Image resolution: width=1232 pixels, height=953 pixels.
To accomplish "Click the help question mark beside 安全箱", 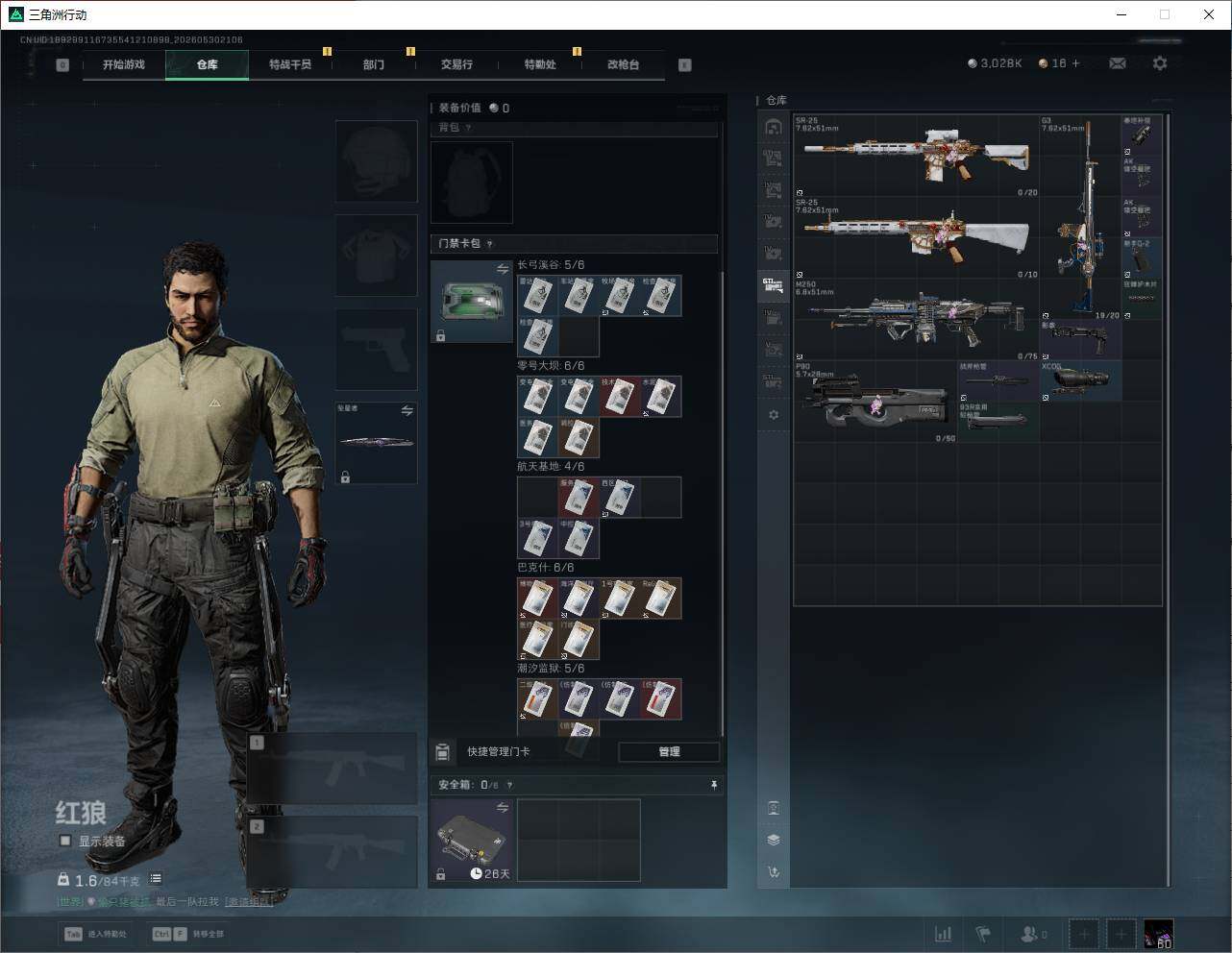I will coord(509,785).
